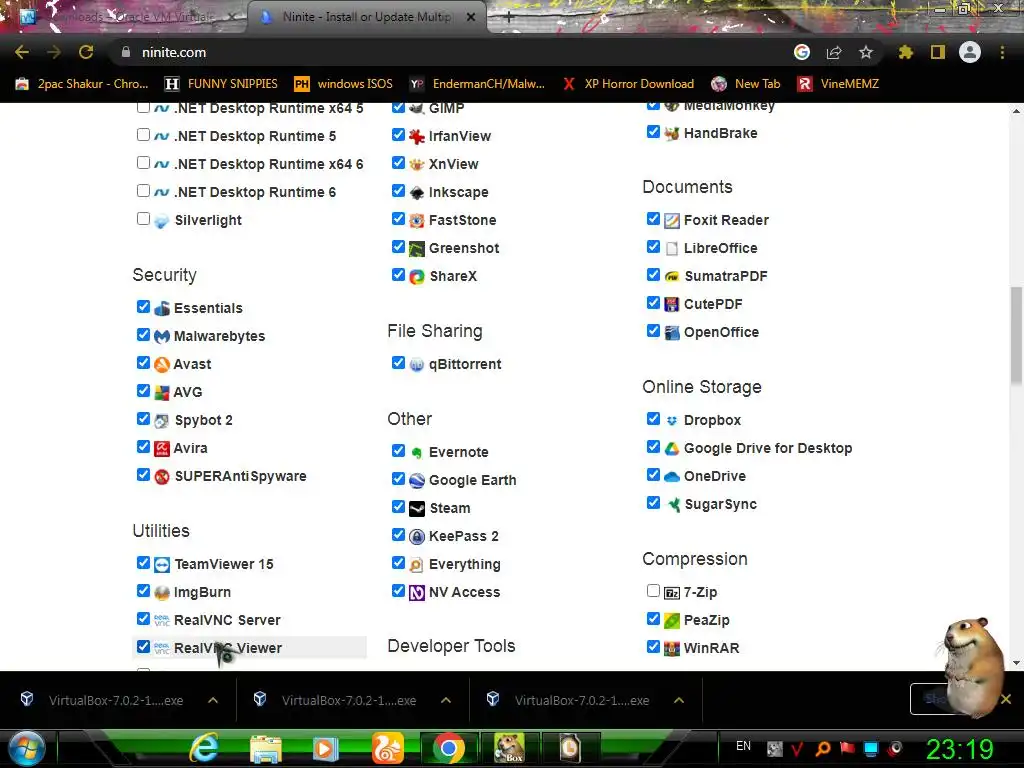Viewport: 1024px width, 768px height.
Task: Click the OneDrive cloud icon
Action: point(672,477)
